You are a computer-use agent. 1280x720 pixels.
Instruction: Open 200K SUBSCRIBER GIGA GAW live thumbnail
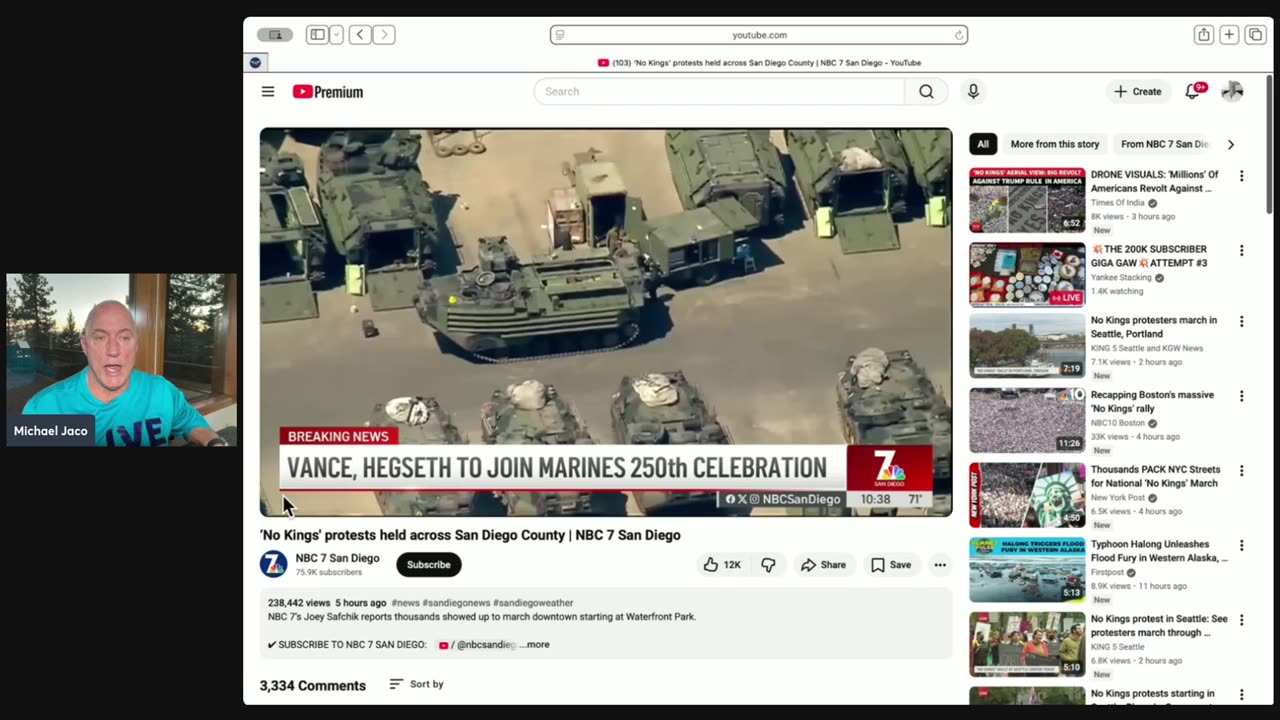(x=1027, y=274)
